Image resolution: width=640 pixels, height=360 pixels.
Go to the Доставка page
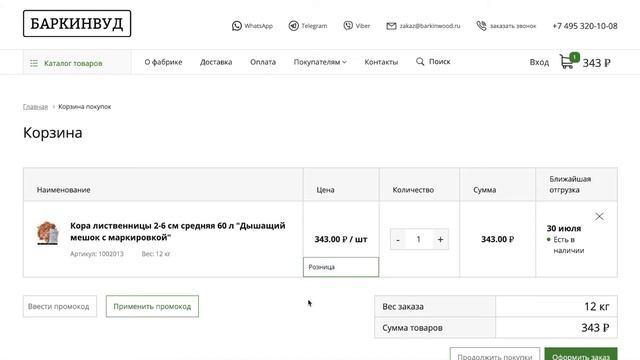216,62
